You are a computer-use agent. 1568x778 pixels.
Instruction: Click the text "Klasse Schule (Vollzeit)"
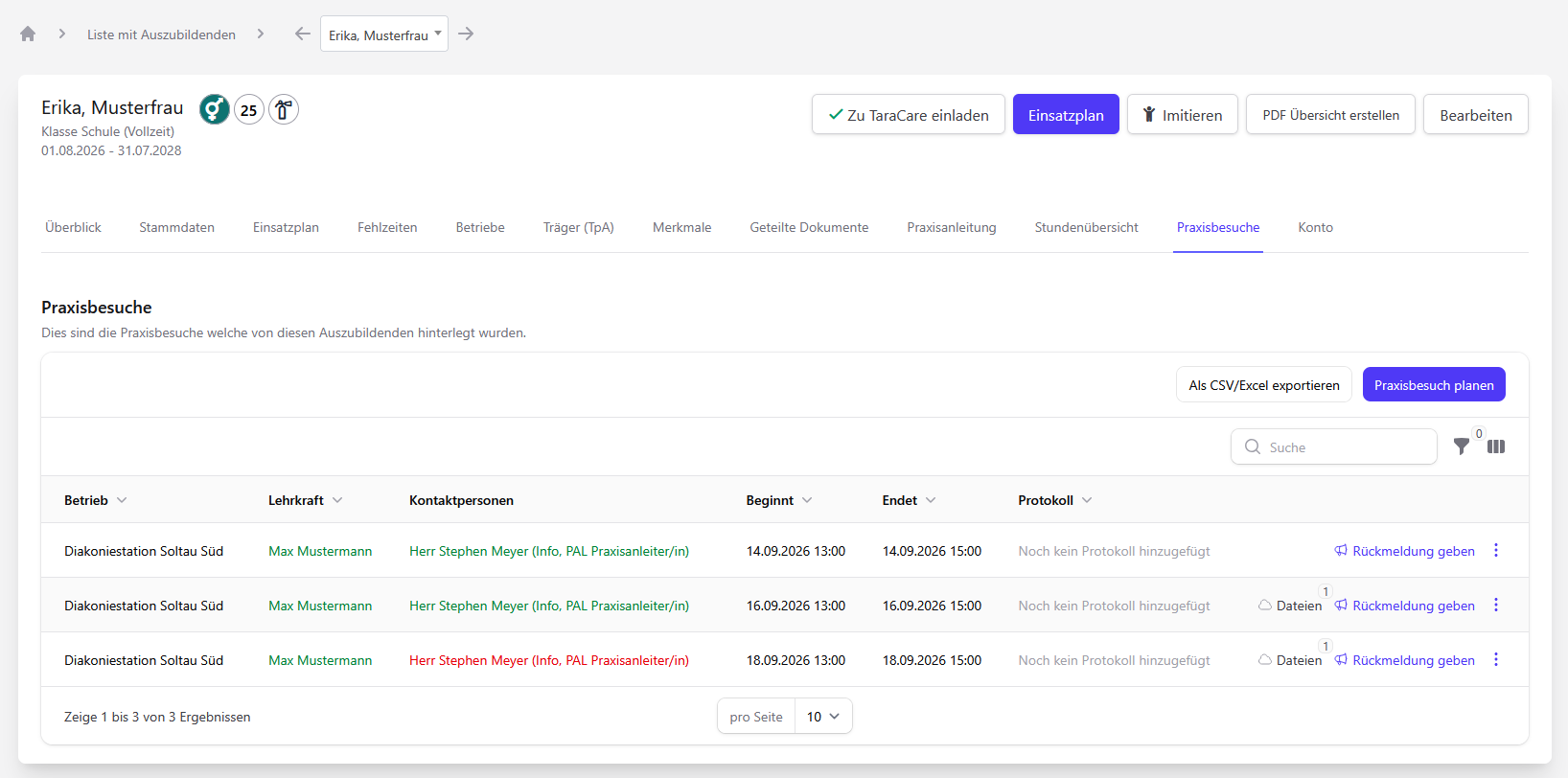107,131
